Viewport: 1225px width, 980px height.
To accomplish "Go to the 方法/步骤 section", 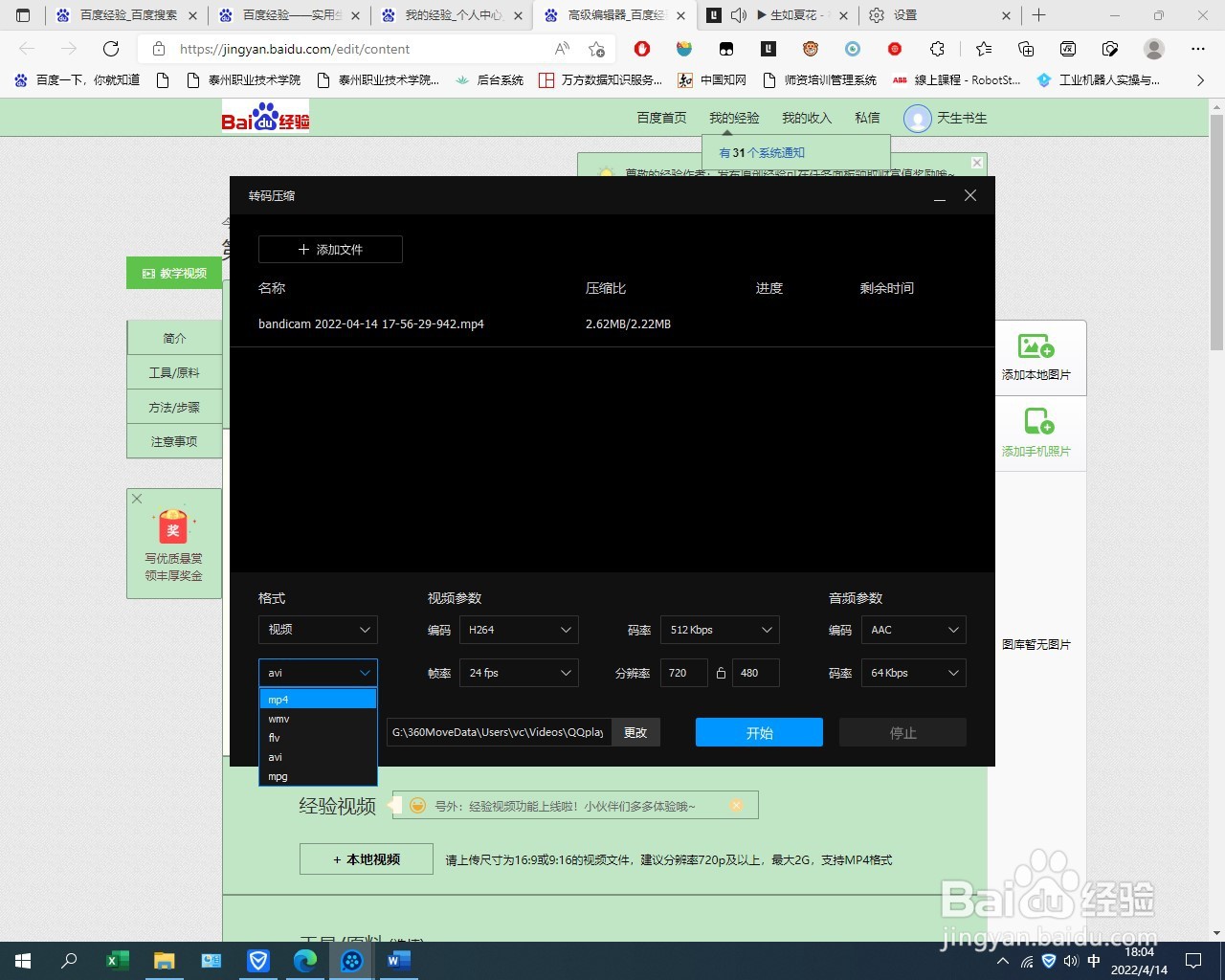I will click(174, 407).
